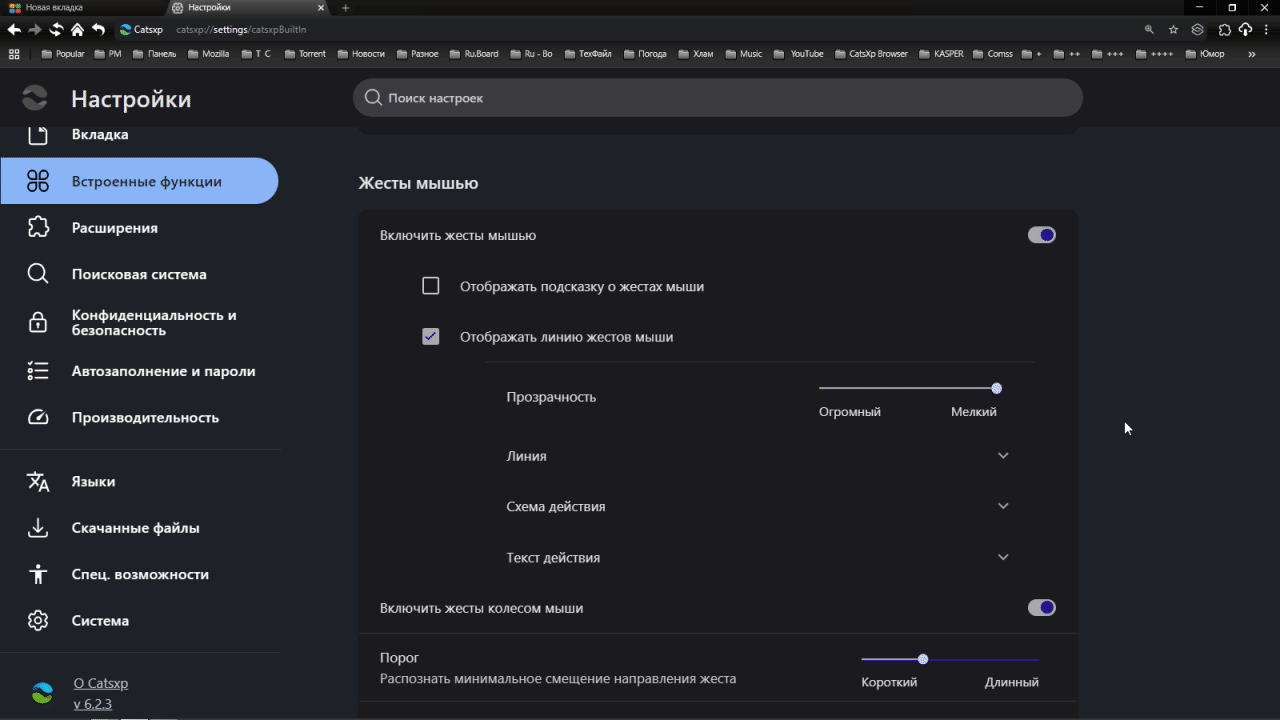Click the Длинный label under Порог slider
1280x720 pixels.
coord(1012,682)
